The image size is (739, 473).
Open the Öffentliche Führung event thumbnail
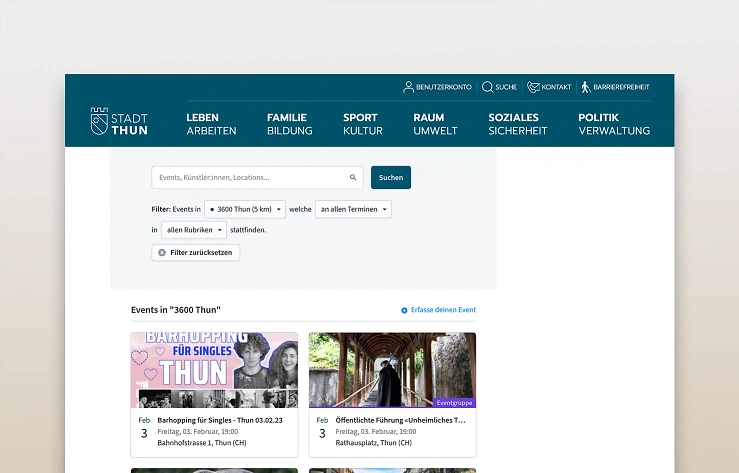[392, 370]
